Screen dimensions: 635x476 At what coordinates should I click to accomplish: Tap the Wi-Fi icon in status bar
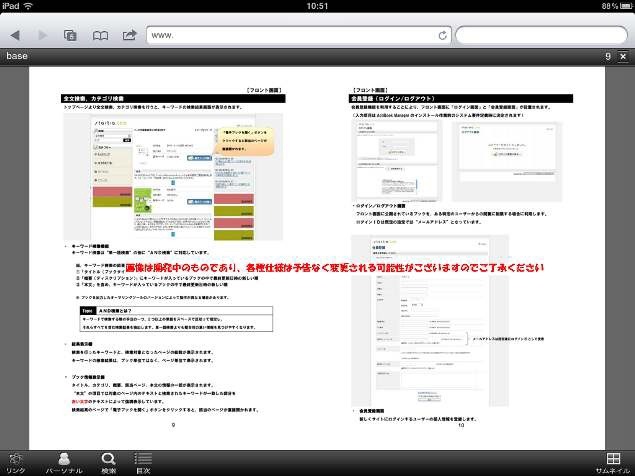tap(28, 6)
